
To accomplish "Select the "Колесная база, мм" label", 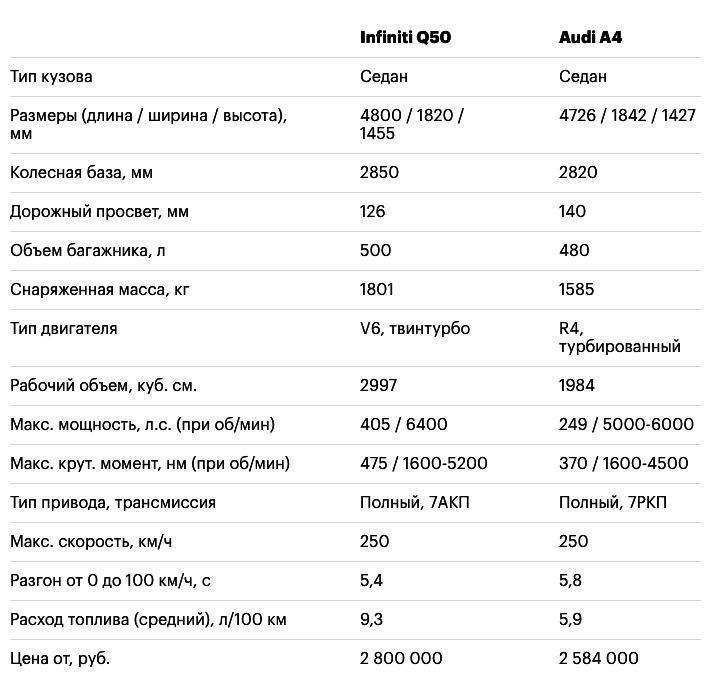I will pos(81,173).
